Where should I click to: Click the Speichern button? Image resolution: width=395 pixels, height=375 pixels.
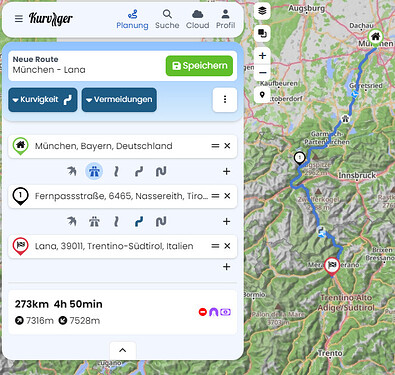pyautogui.click(x=199, y=66)
